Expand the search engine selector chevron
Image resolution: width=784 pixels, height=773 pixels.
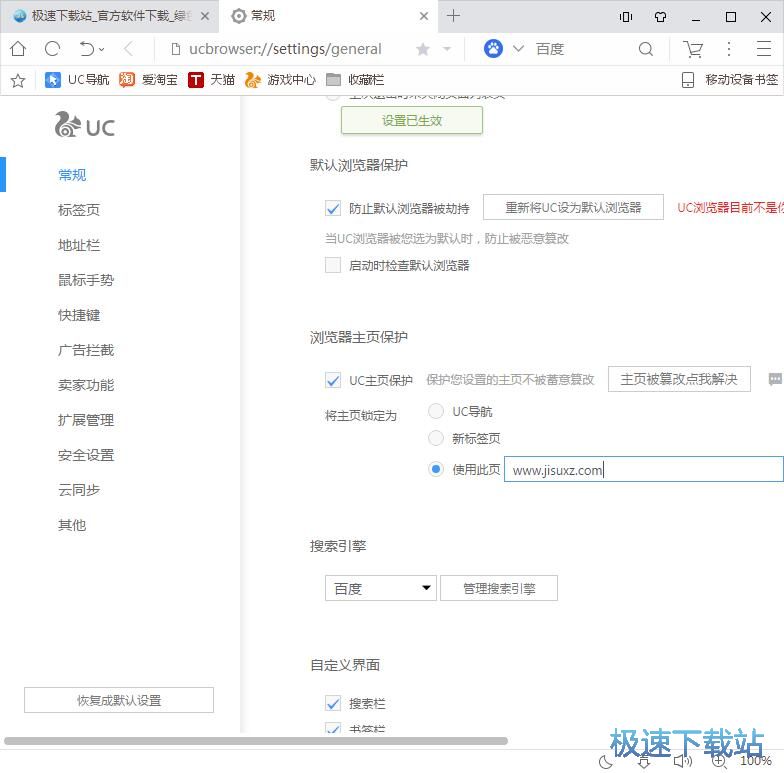518,48
